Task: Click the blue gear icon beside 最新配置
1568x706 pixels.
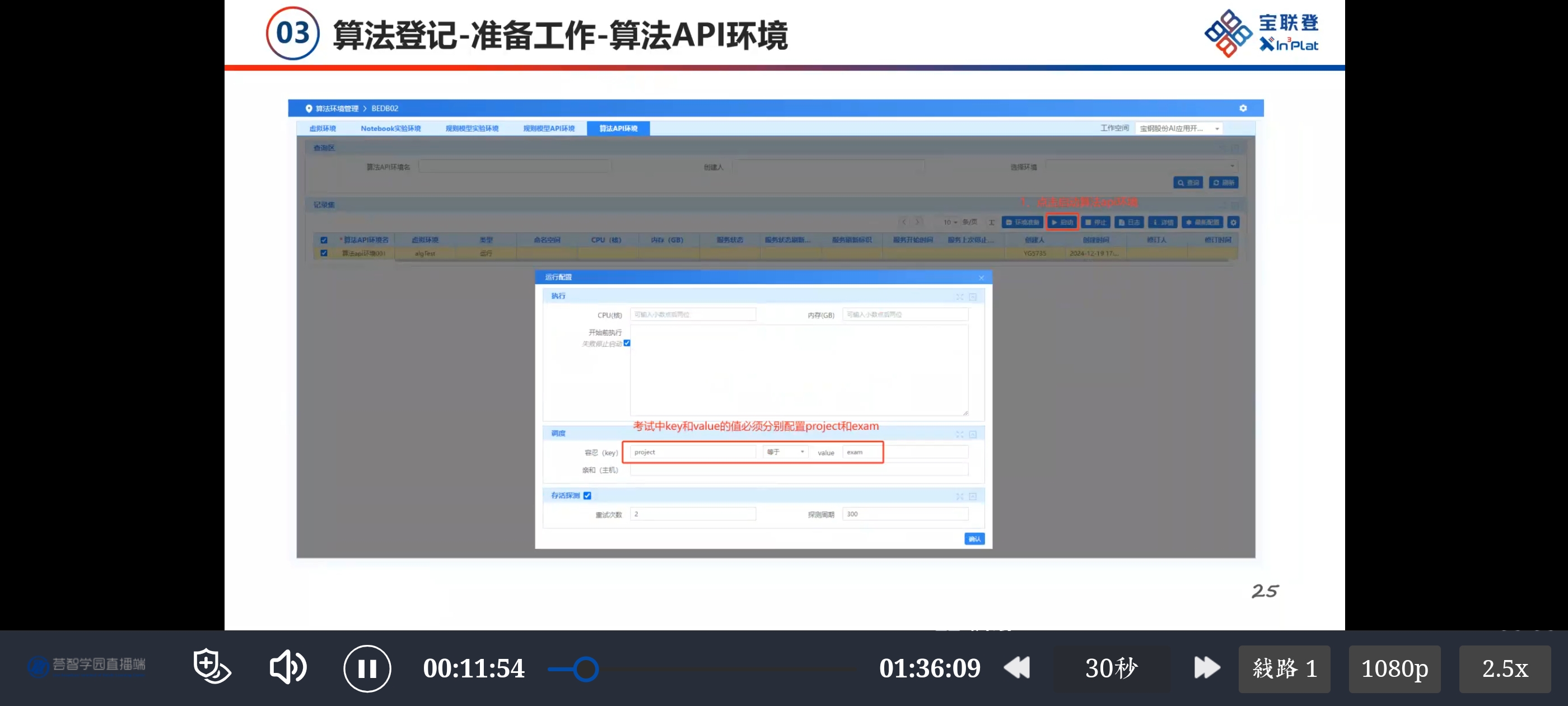Action: click(1233, 222)
